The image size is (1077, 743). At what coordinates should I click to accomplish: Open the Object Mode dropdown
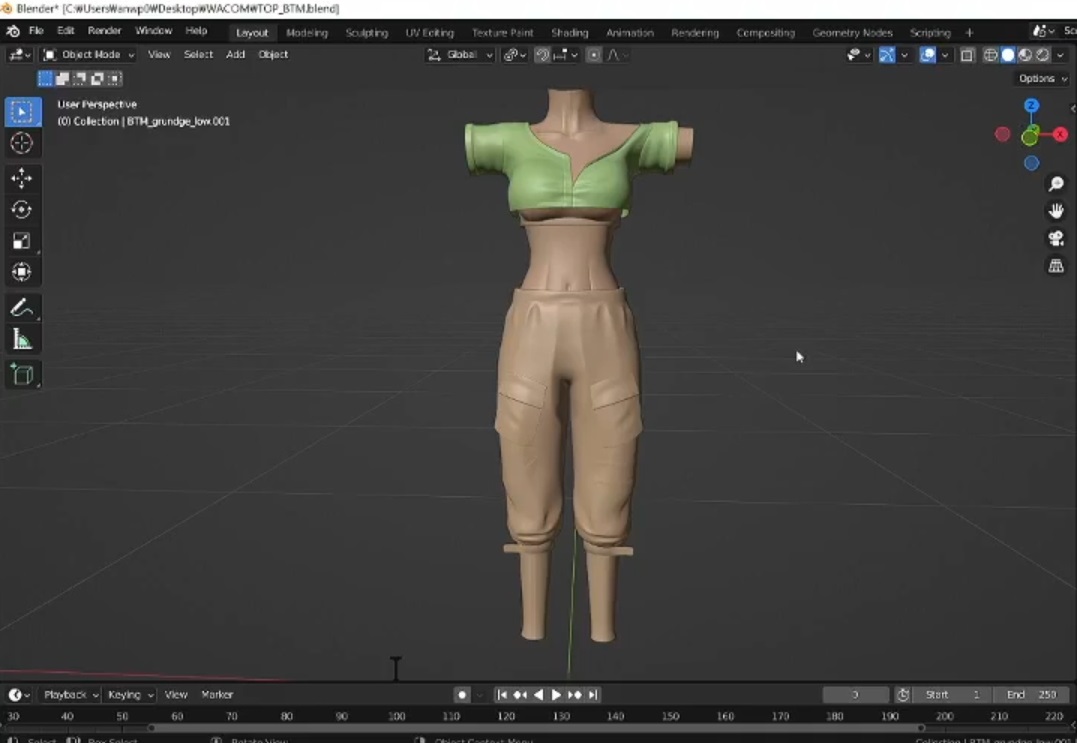tap(88, 55)
